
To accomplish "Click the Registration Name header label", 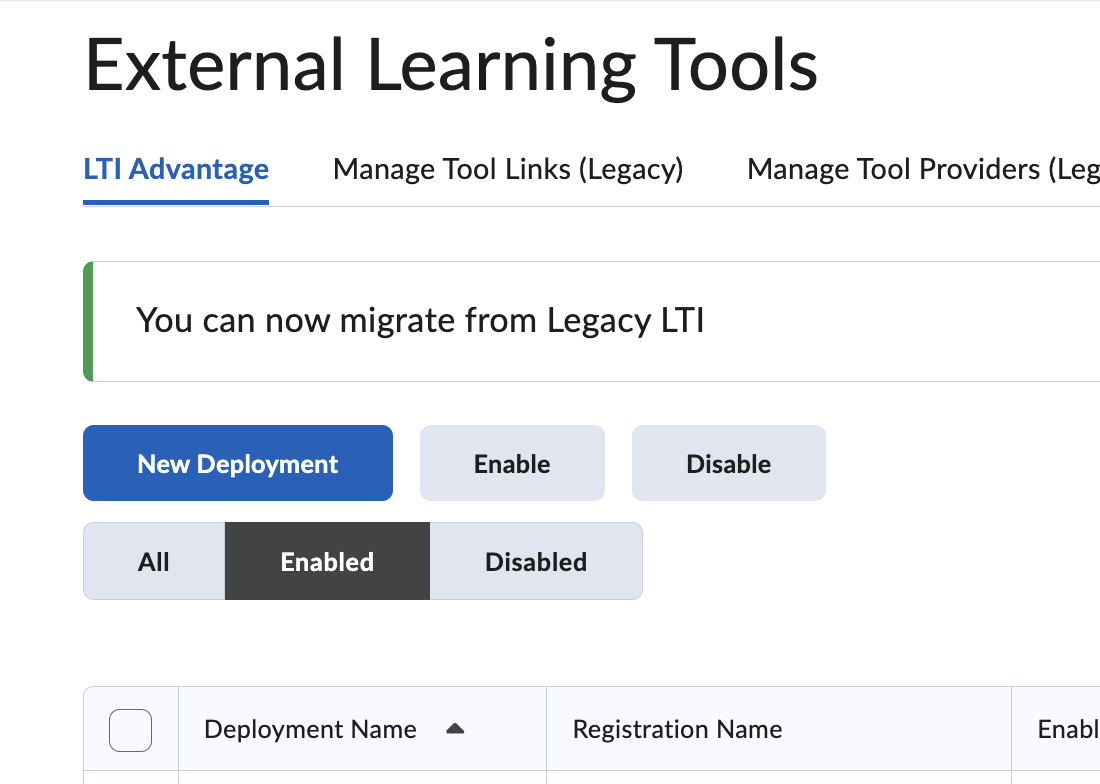I will pos(677,729).
